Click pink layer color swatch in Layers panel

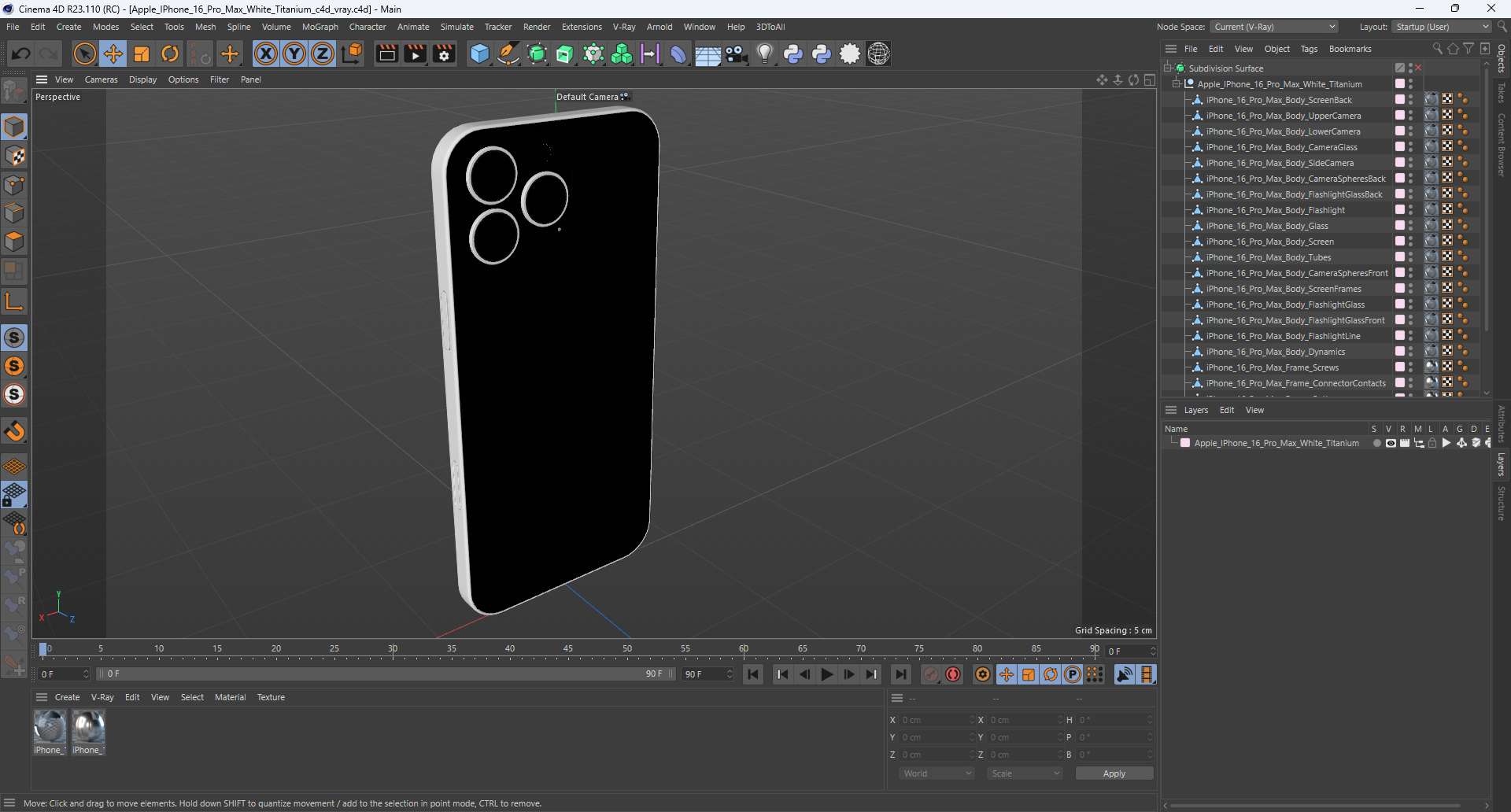click(1185, 443)
